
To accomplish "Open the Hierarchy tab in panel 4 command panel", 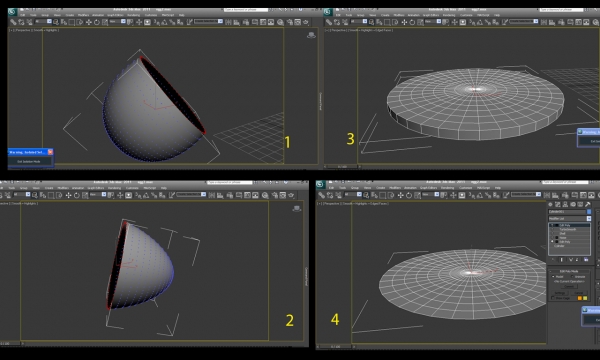I will (565, 204).
